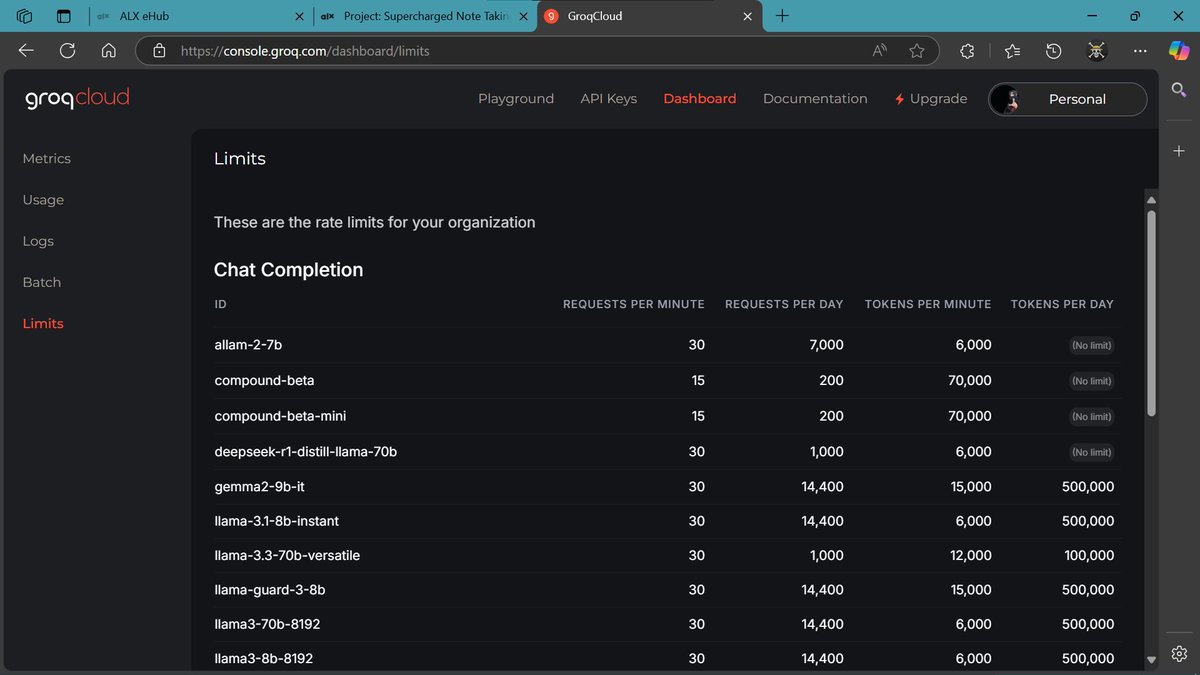
Task: Open Metrics in the sidebar
Action: coord(47,159)
